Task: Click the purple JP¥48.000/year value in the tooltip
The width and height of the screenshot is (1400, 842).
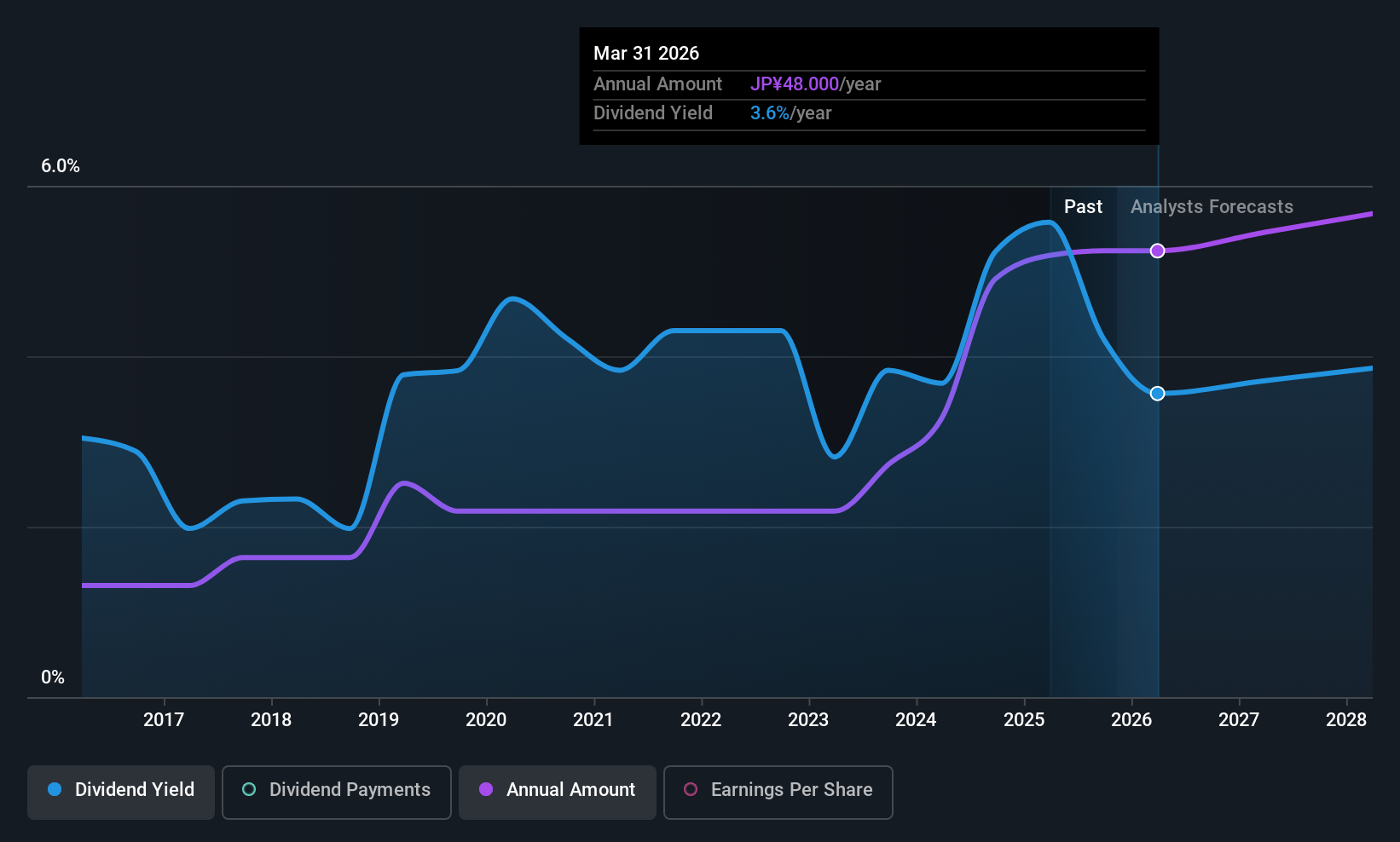Action: 793,84
